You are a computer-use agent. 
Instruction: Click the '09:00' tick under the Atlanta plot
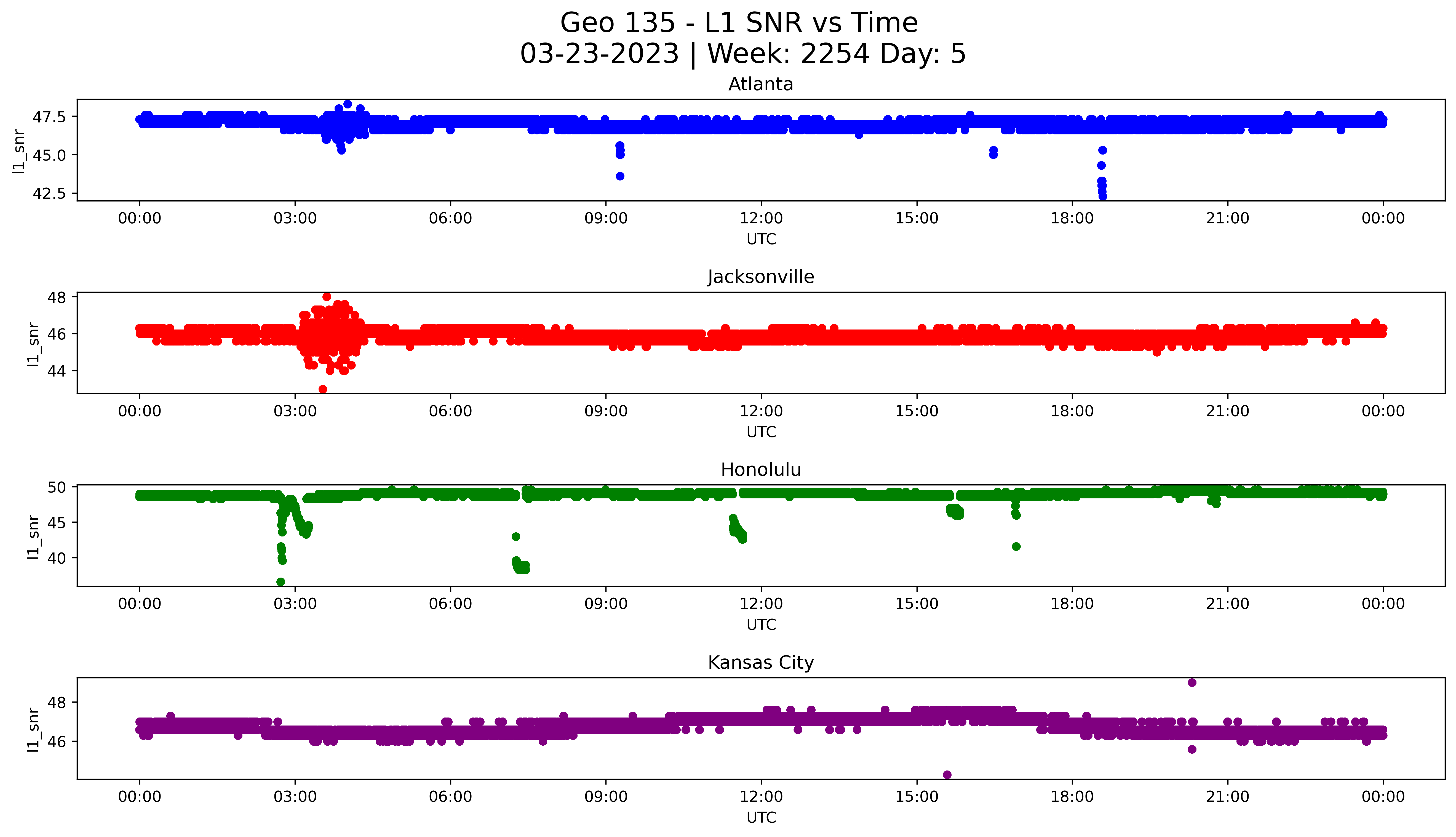tap(606, 219)
